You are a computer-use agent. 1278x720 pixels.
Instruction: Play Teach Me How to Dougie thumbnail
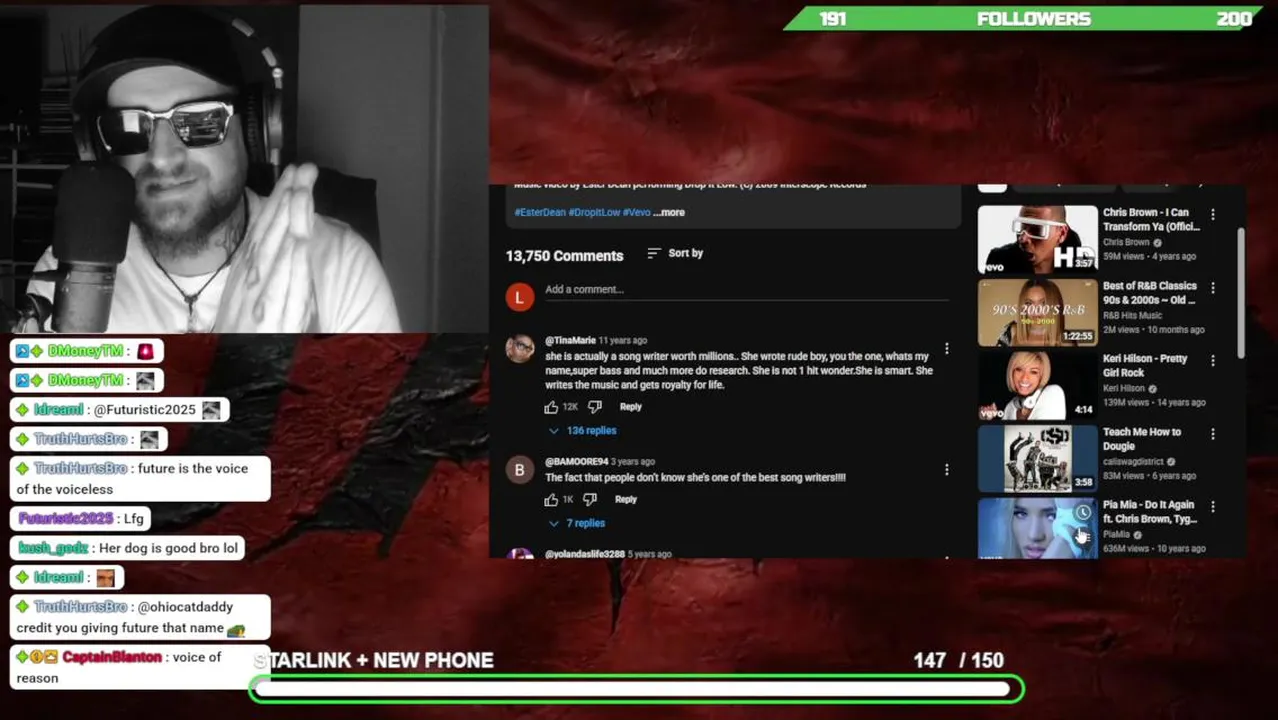click(x=1037, y=459)
